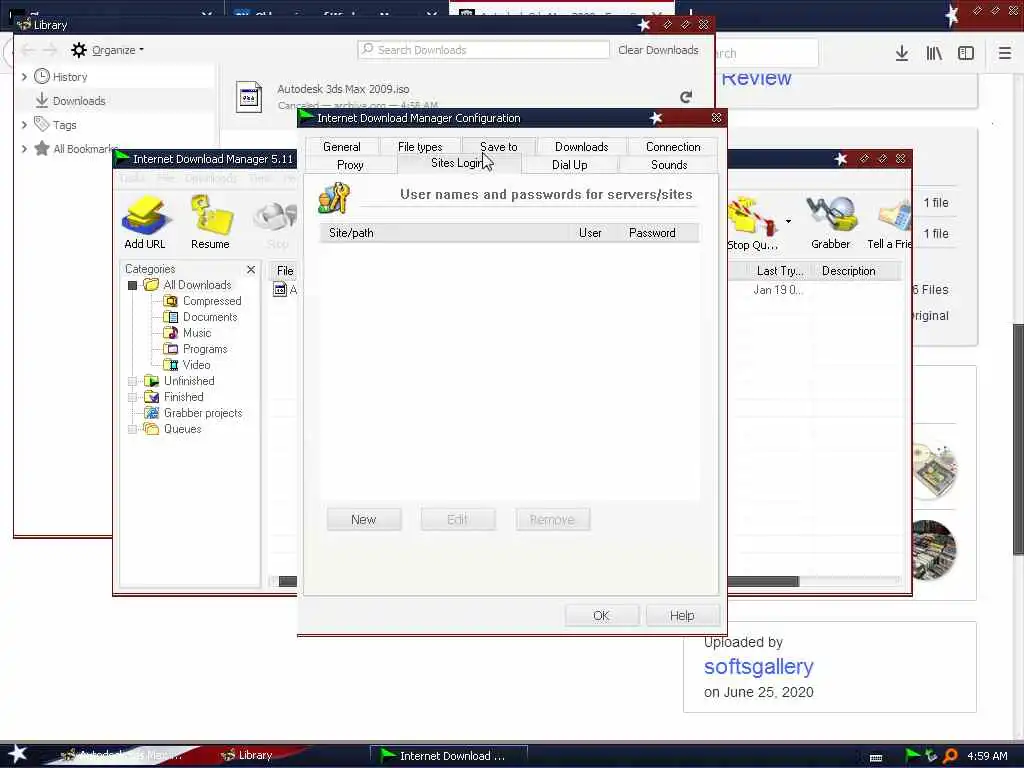Select the Documents category folder
The height and width of the screenshot is (768, 1024).
200,317
